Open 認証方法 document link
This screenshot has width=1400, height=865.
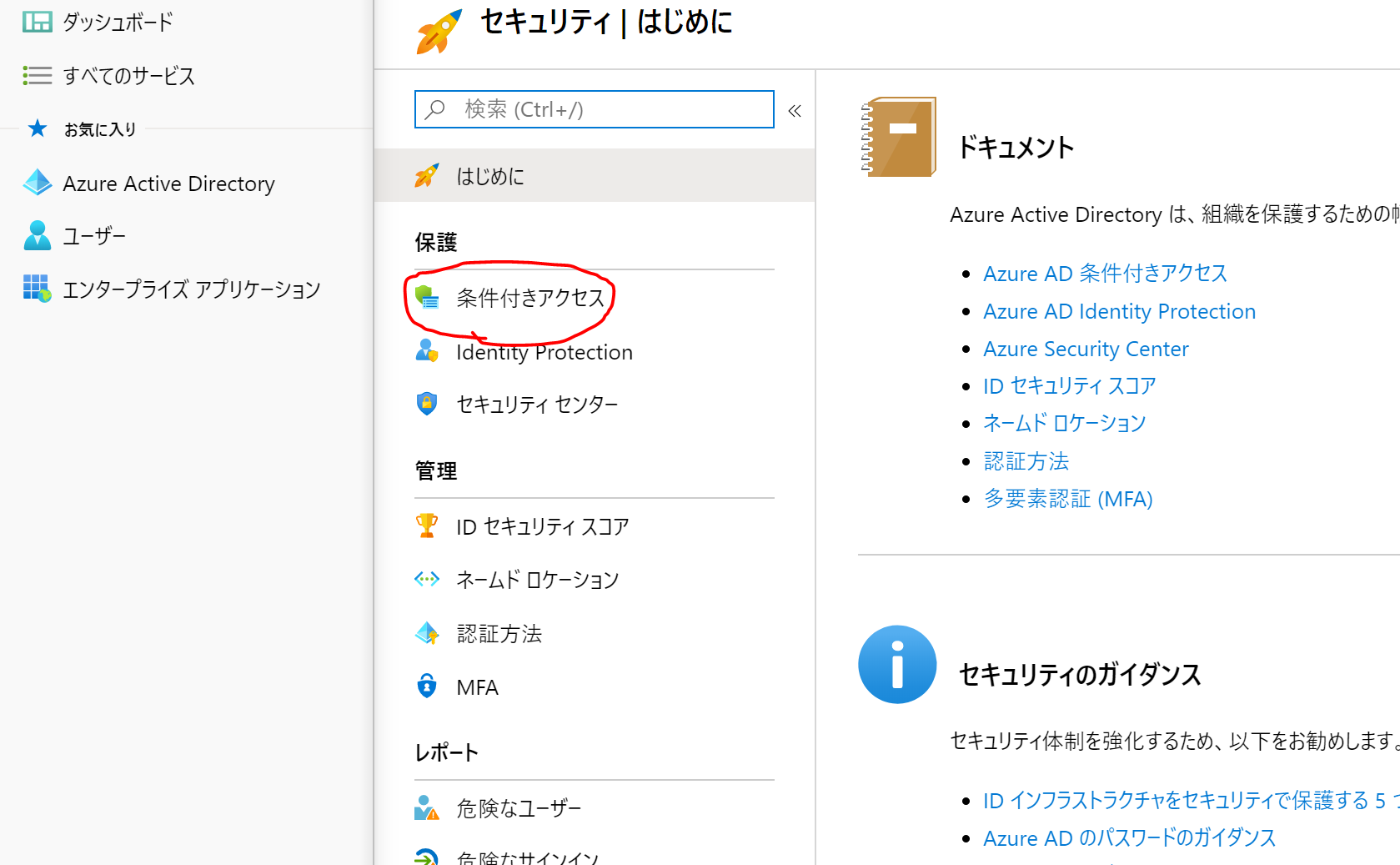coord(1026,460)
